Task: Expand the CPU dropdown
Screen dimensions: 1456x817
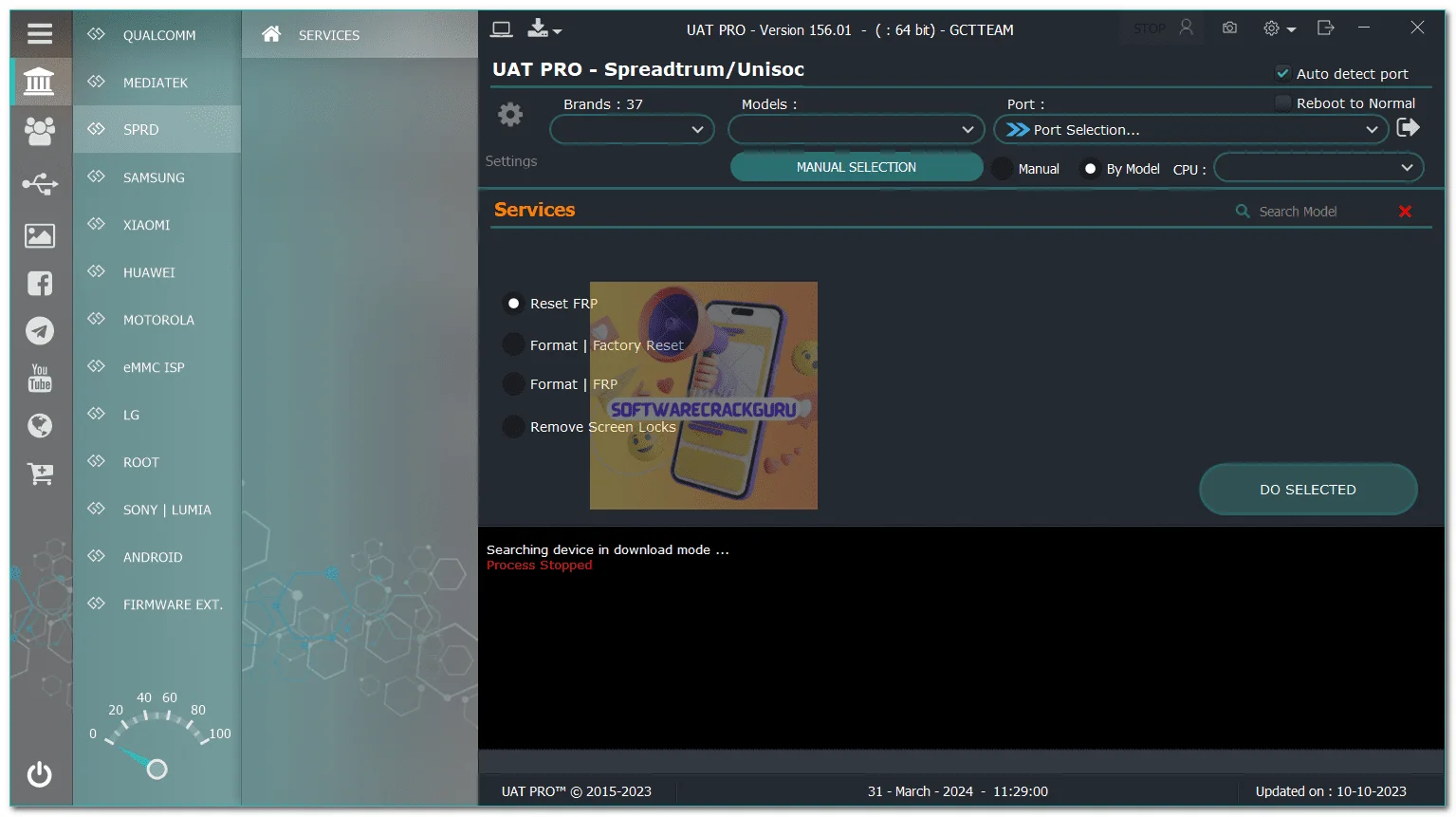Action: coord(1318,168)
